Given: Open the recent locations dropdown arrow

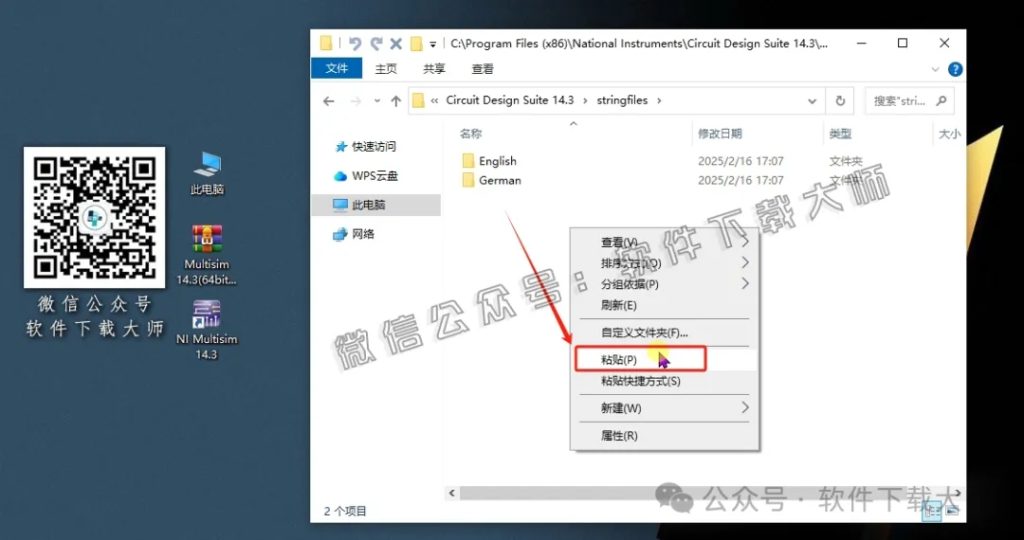Looking at the screenshot, I should 377,101.
